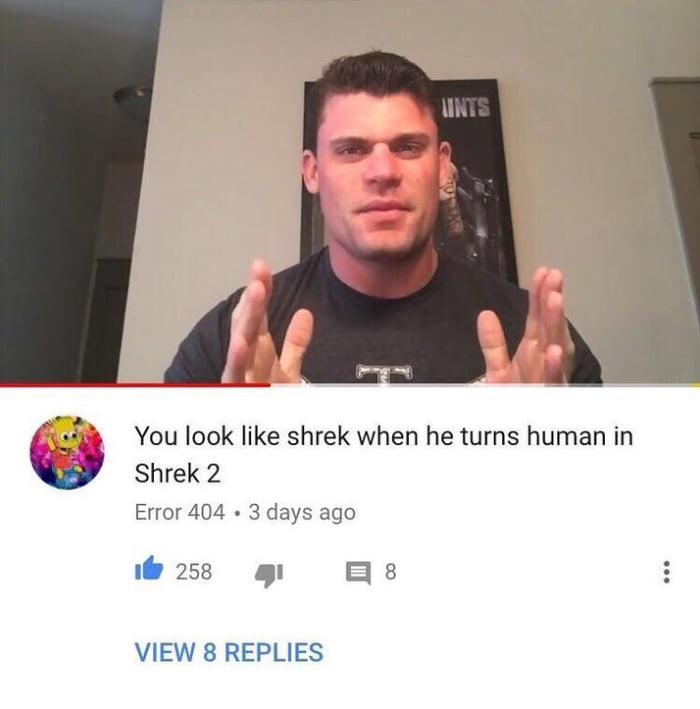
Task: Like the comment with thumbs-up icon
Action: coord(149,571)
